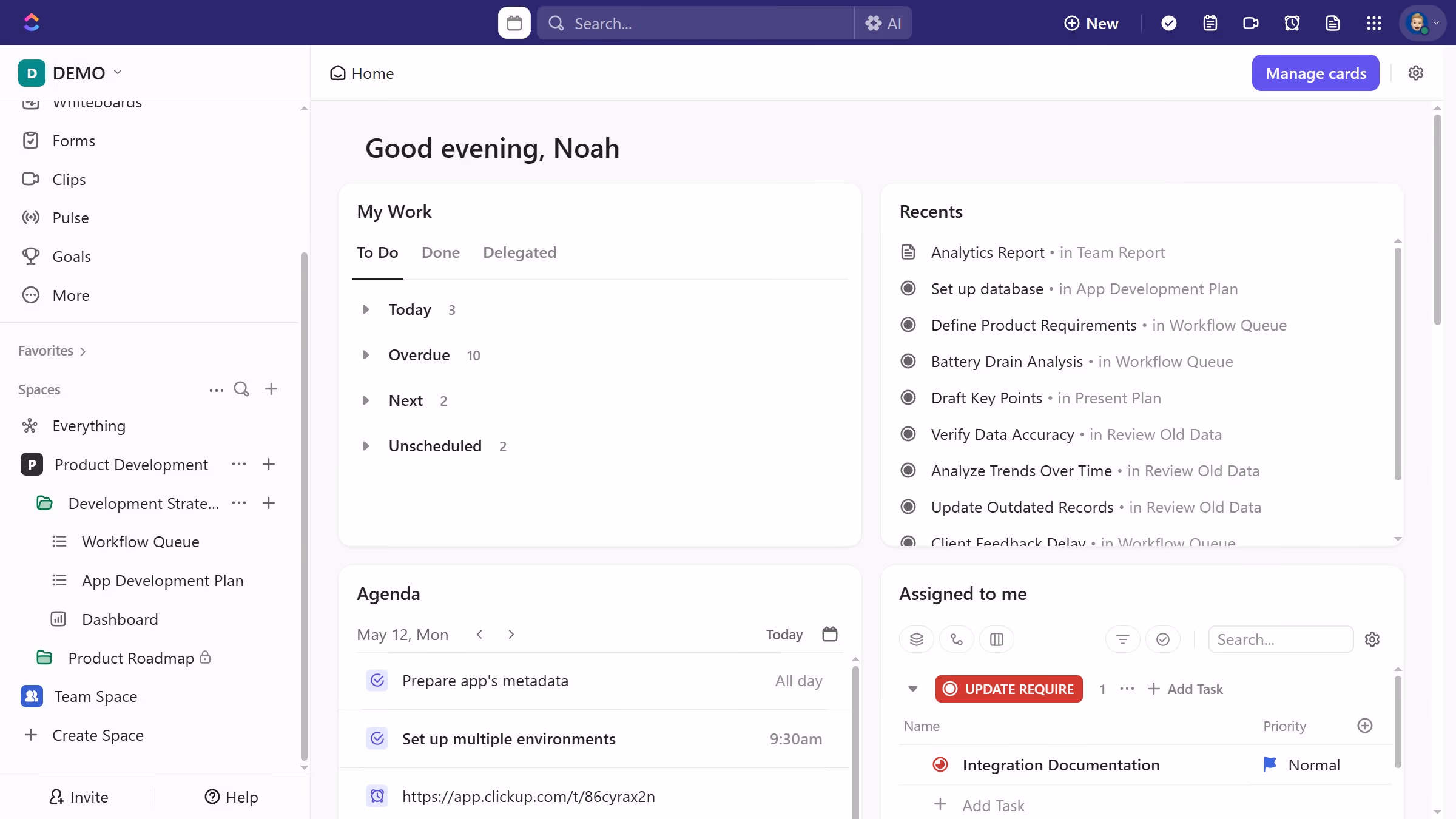The height and width of the screenshot is (819, 1456).
Task: Add item to Development Strategy folder
Action: 269,503
